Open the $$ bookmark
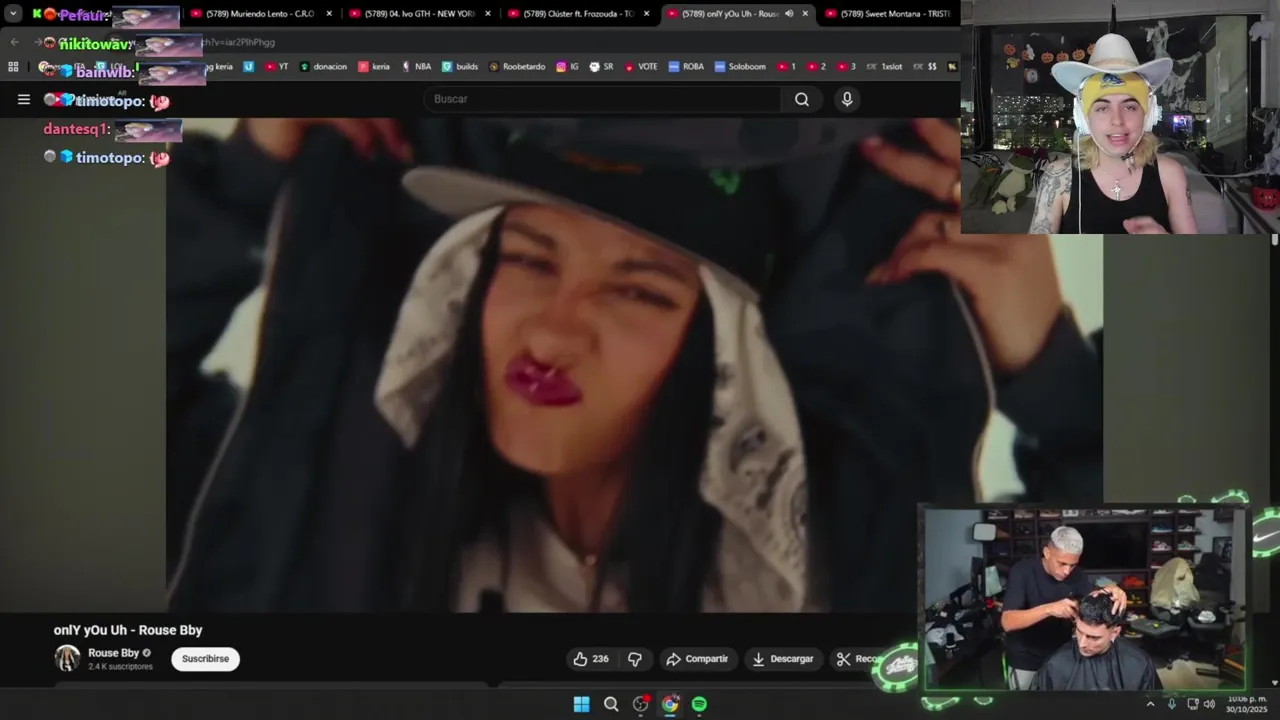1280x720 pixels. [926, 67]
